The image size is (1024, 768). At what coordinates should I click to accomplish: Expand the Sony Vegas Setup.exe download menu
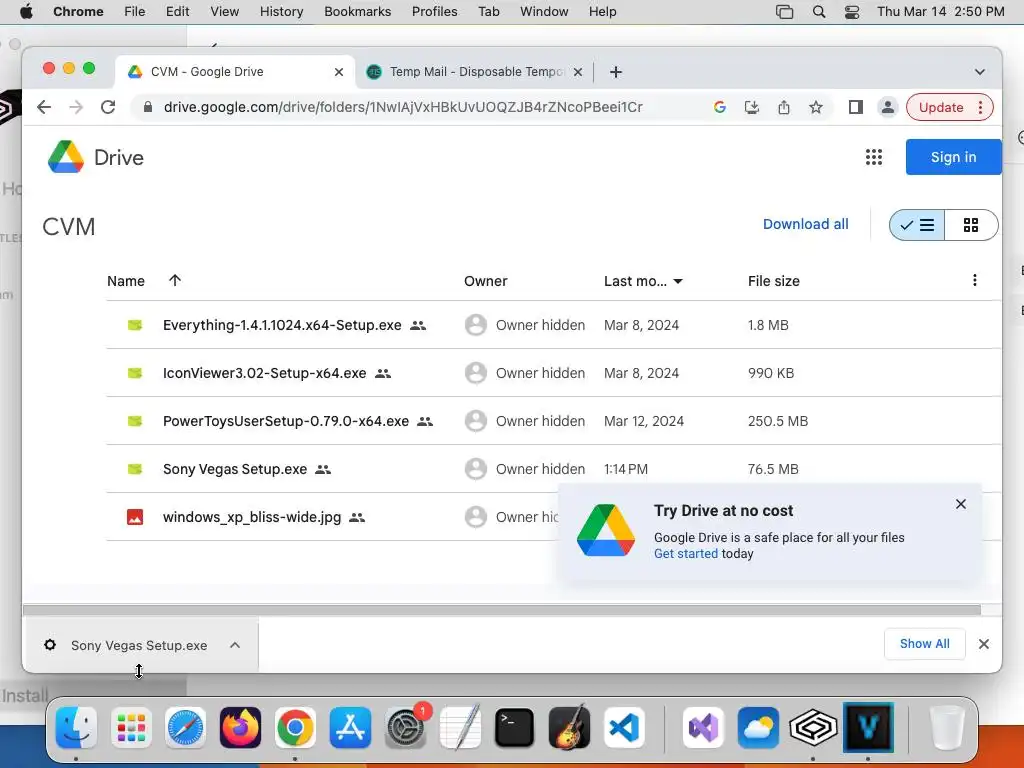coord(235,645)
